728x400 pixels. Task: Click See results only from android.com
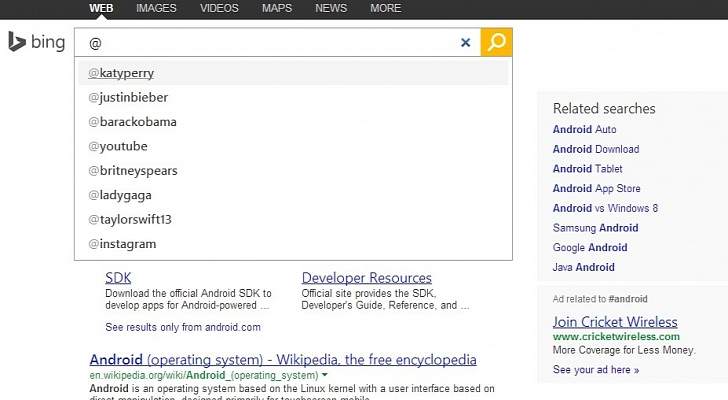pyautogui.click(x=183, y=327)
